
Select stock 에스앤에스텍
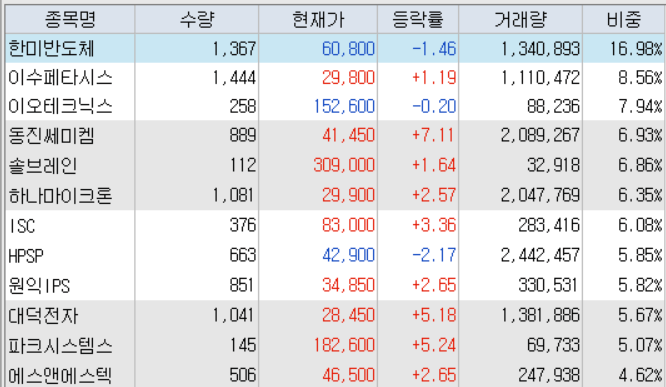pos(60,375)
